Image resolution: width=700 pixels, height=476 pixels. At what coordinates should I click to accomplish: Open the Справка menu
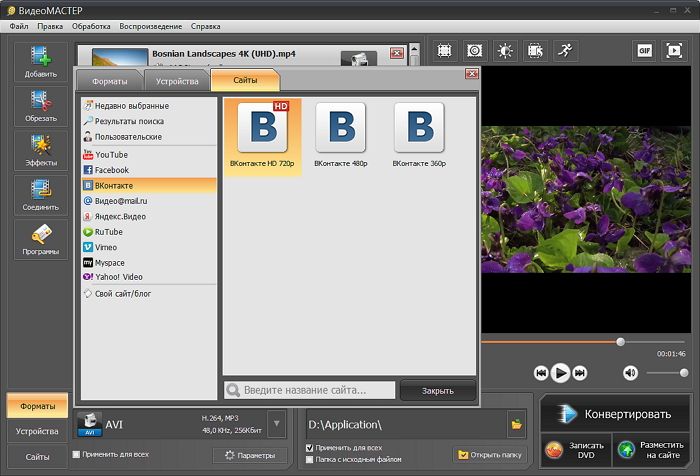205,26
